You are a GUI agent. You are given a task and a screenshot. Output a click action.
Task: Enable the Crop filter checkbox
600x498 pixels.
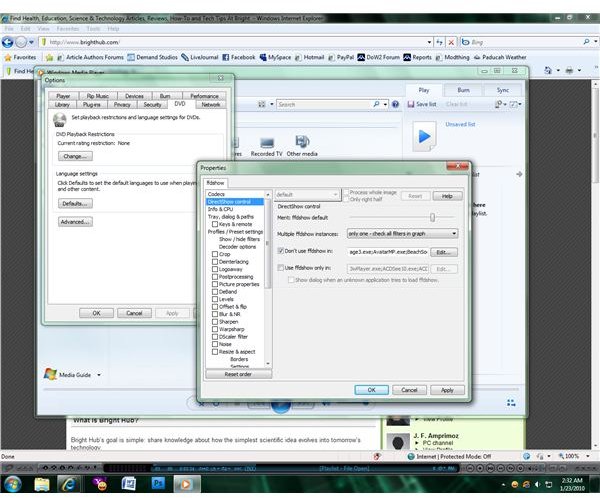[x=215, y=254]
